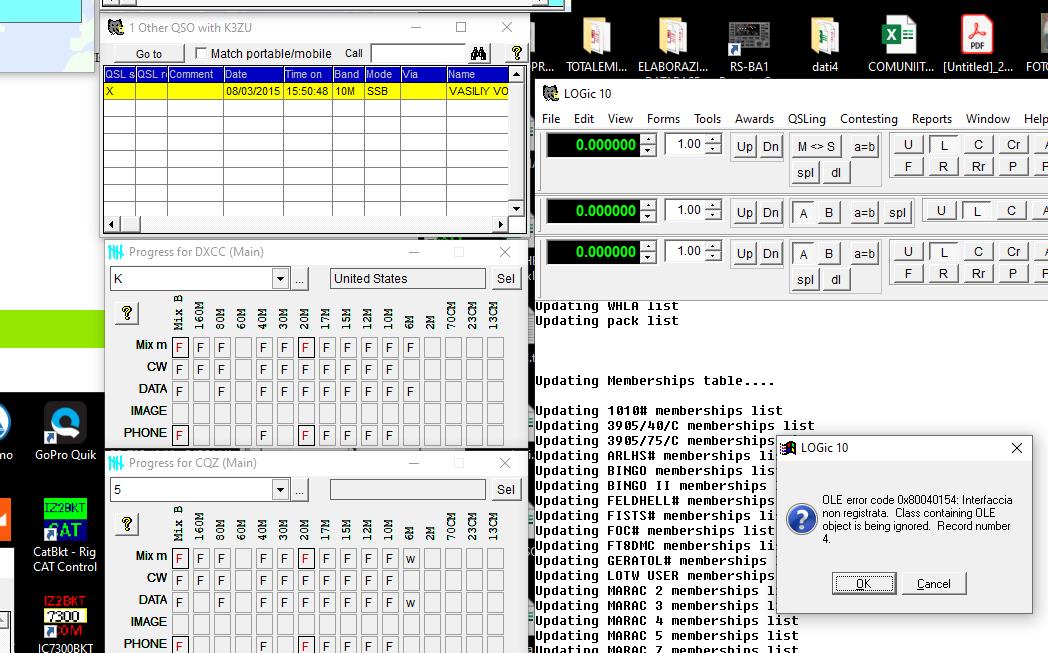Click the Progress for DXCC title bar icon

(x=116, y=252)
